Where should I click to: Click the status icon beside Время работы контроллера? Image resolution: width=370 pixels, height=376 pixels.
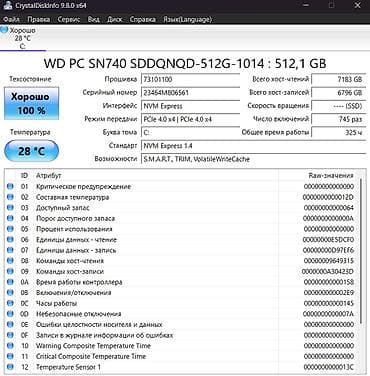[10, 282]
